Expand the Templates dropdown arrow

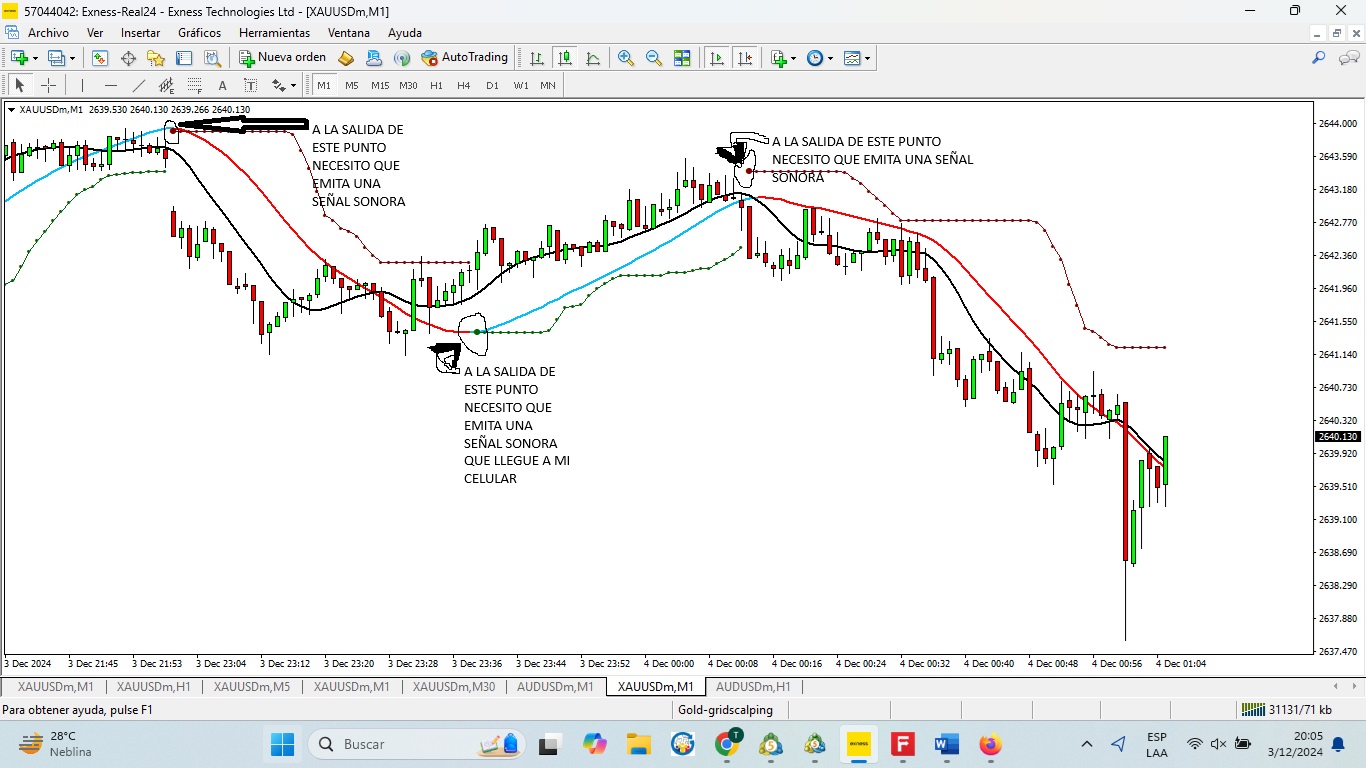tap(867, 58)
